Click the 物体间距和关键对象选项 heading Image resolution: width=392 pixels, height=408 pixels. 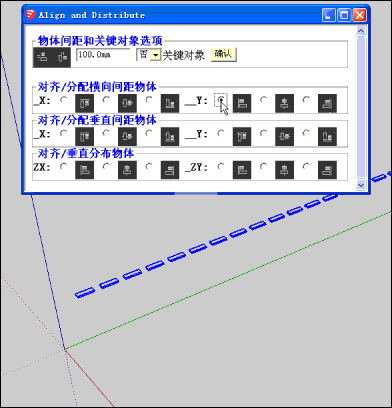100,41
